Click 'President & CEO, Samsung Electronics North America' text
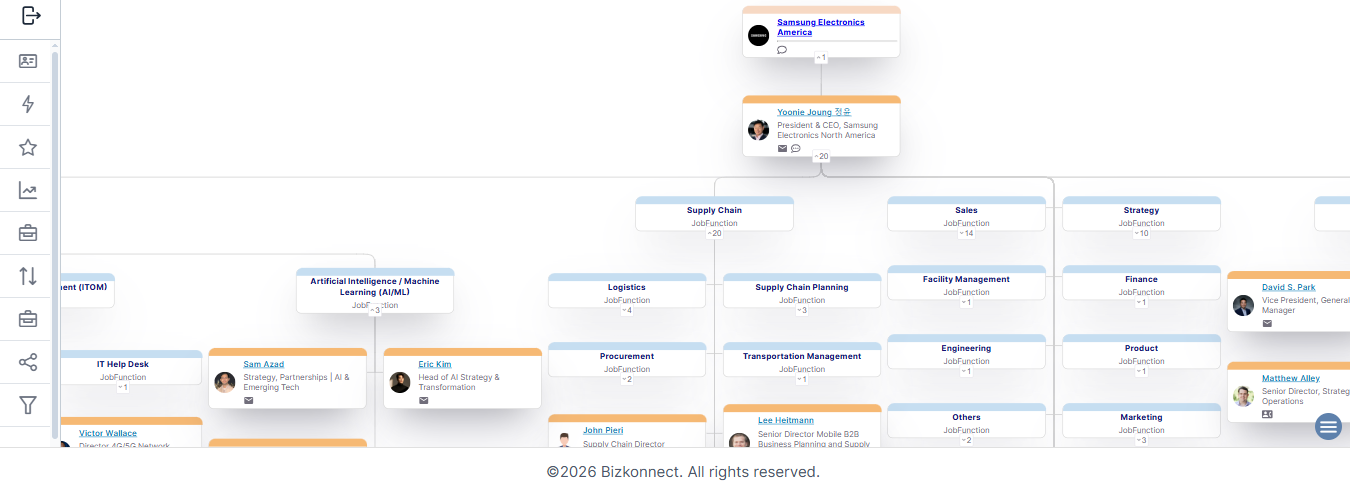The image size is (1350, 482). point(827,130)
